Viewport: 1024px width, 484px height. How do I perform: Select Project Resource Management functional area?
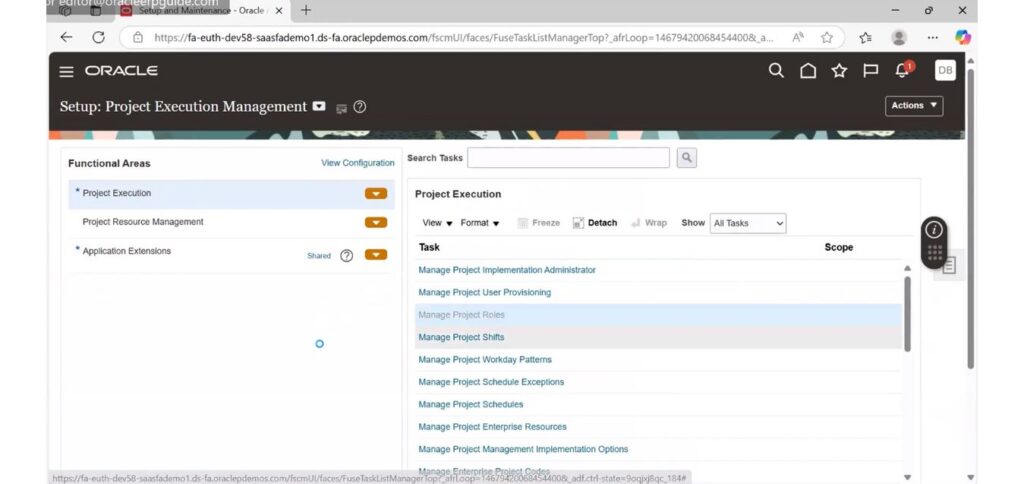[x=143, y=222]
